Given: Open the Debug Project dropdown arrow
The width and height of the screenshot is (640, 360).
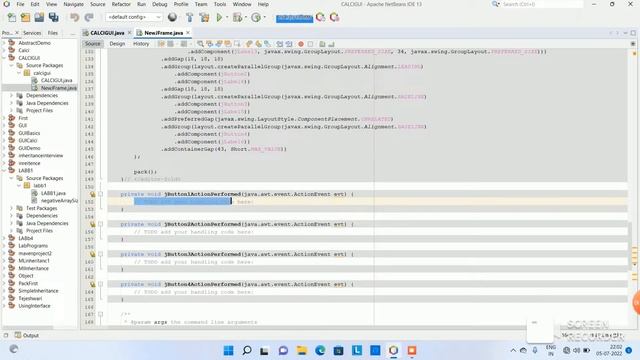Looking at the screenshot, I should [x=246, y=17].
